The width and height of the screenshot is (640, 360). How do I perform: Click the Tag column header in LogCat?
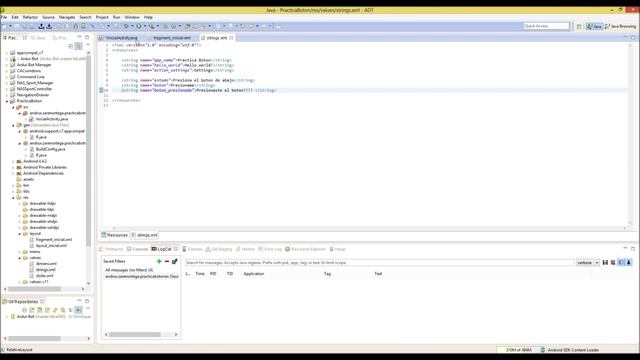point(327,274)
